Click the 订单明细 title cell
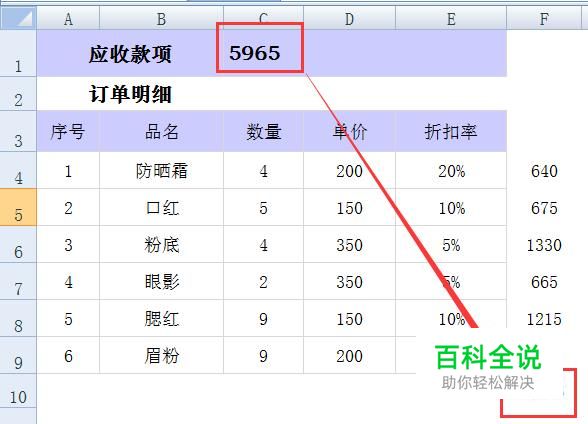The width and height of the screenshot is (588, 424). click(x=130, y=94)
